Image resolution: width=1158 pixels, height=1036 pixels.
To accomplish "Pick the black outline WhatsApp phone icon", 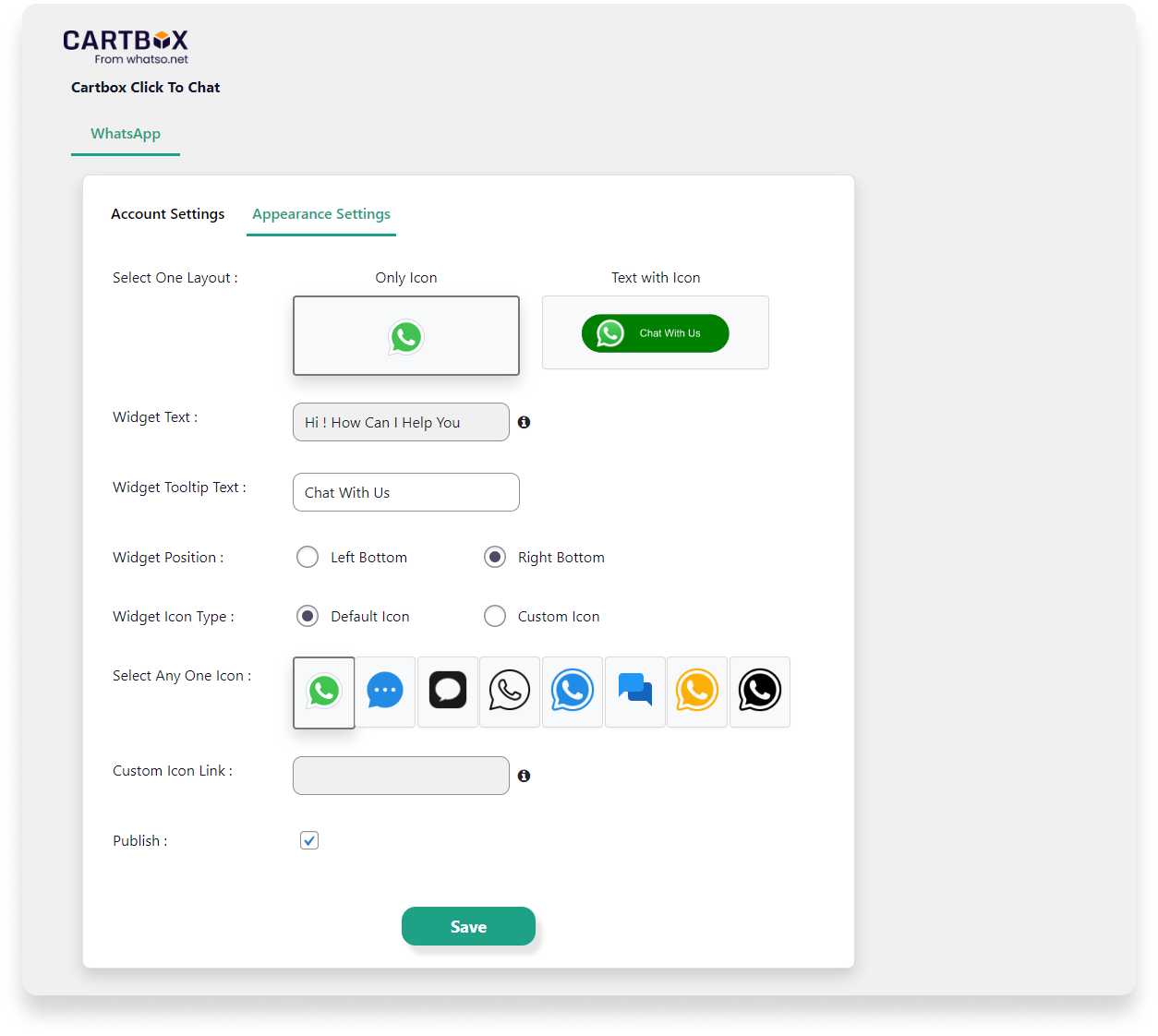I will pos(510,692).
